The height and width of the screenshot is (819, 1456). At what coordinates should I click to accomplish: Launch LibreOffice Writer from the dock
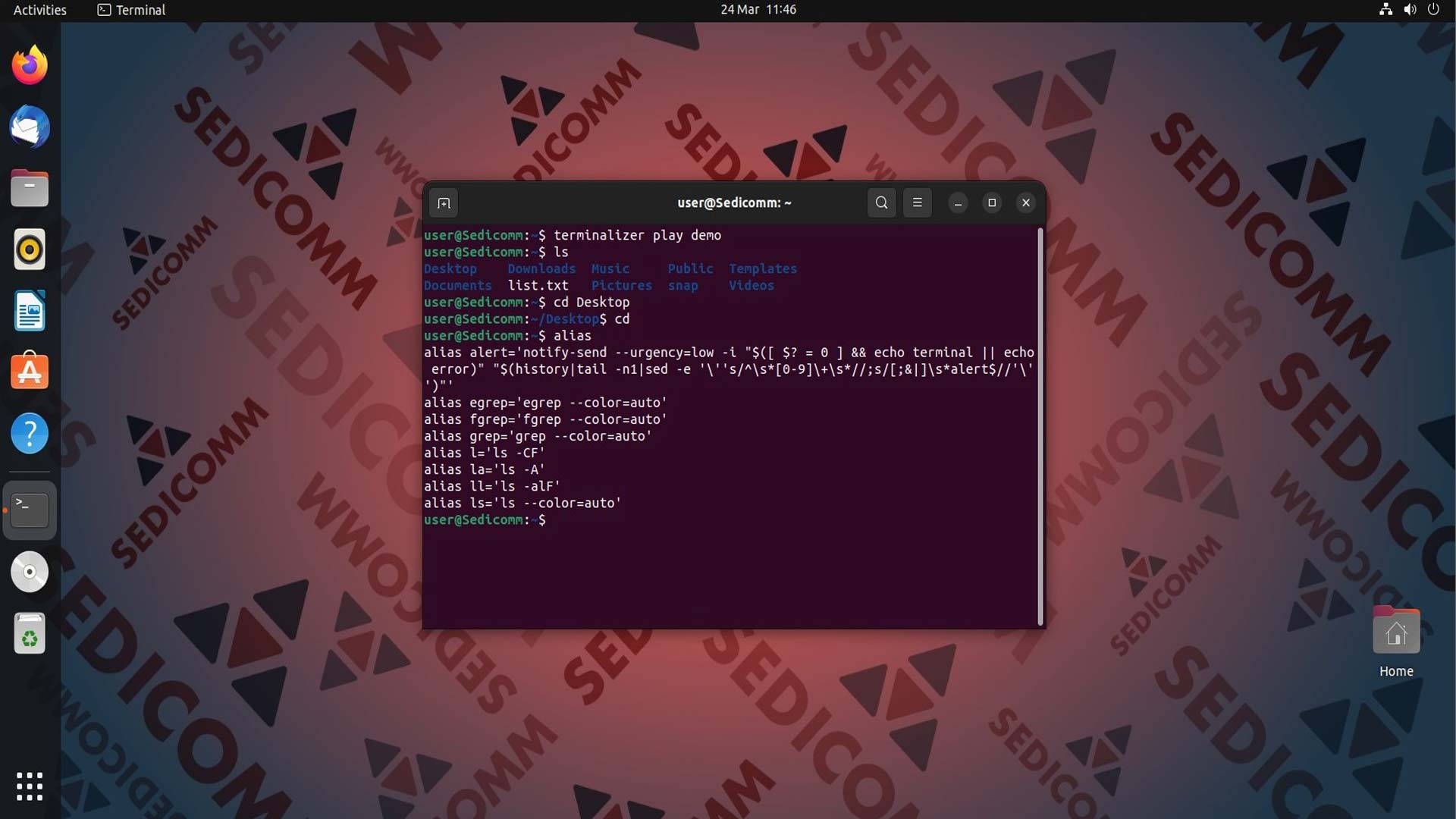tap(30, 311)
